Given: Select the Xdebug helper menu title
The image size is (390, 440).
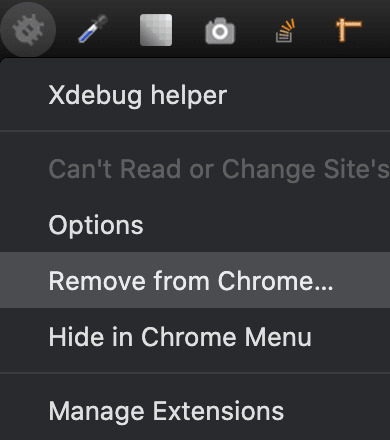Looking at the screenshot, I should tap(138, 96).
